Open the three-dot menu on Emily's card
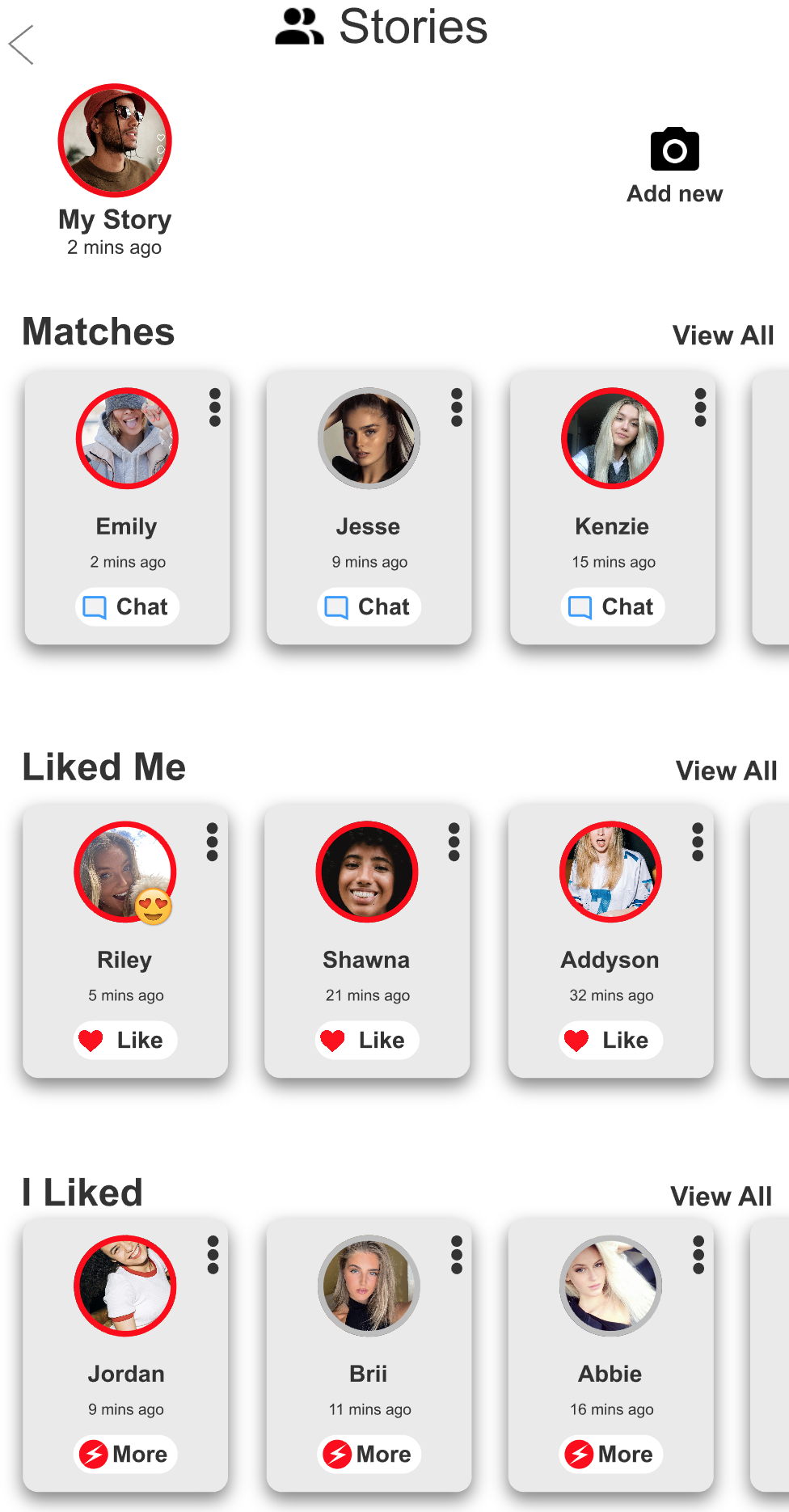789x1512 pixels. click(215, 408)
